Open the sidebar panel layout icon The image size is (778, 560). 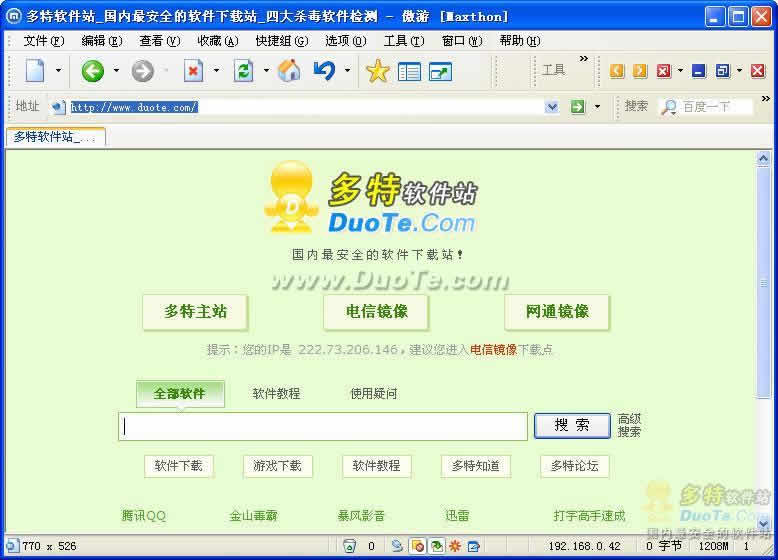(409, 72)
